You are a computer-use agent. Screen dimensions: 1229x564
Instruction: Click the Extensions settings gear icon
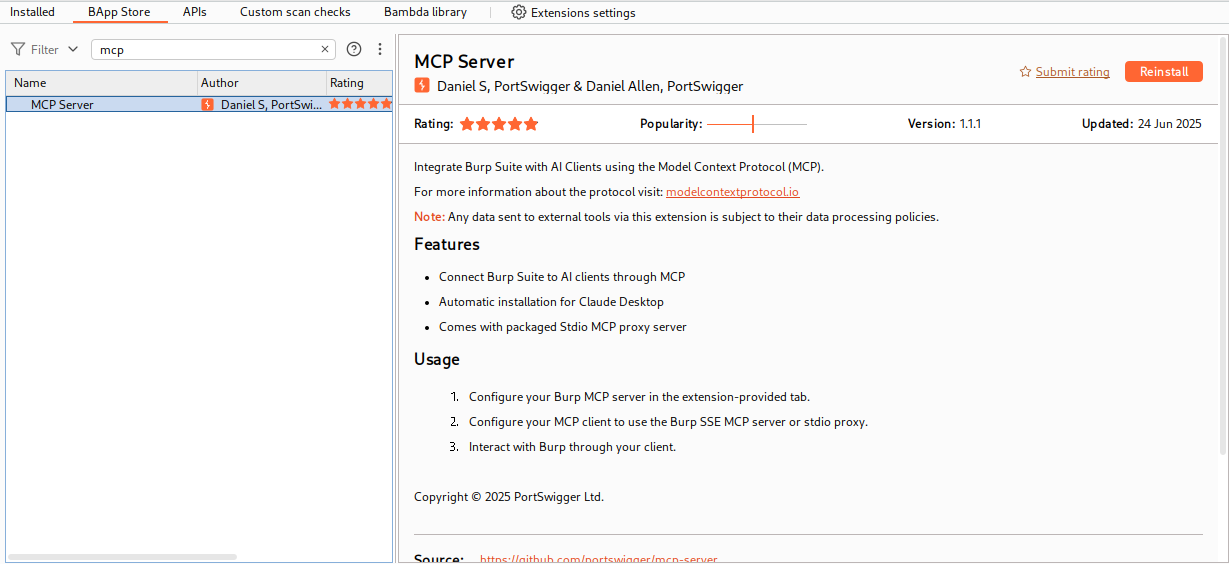pos(518,13)
